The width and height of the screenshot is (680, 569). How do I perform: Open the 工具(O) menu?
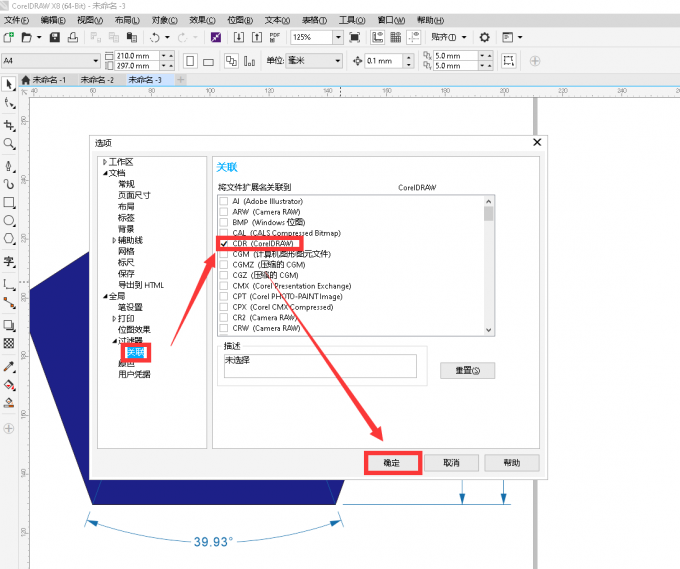point(352,20)
